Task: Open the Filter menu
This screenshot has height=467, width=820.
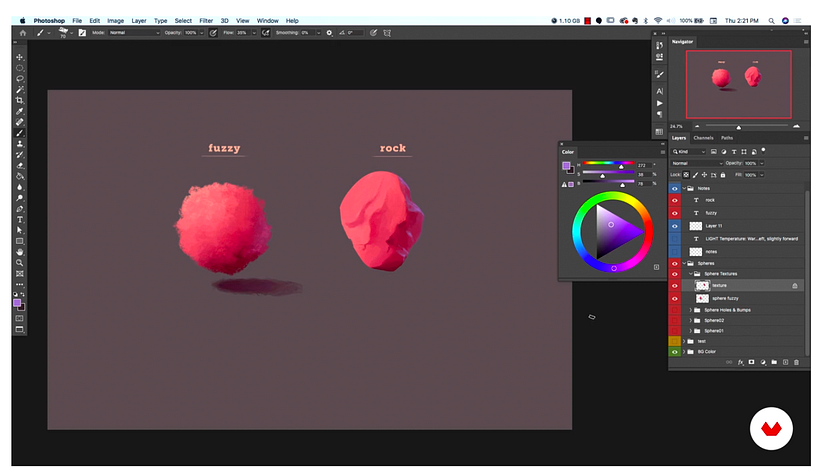Action: click(206, 21)
